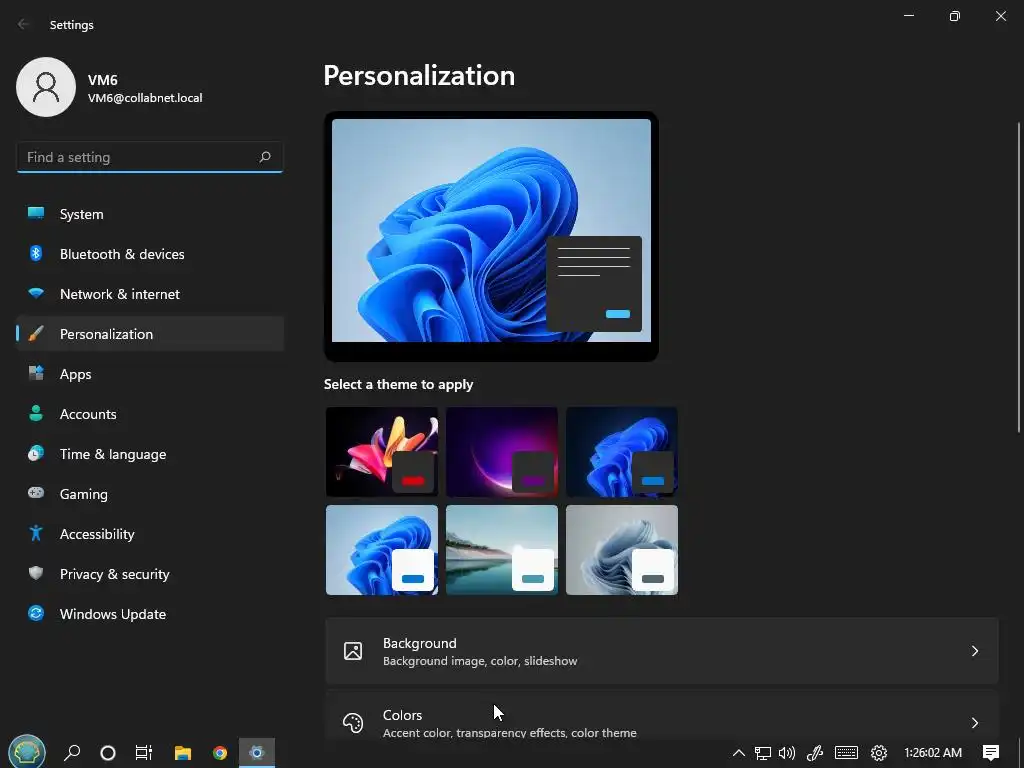Screen dimensions: 1024x768
Task: Open the notification center icon
Action: pyautogui.click(x=991, y=753)
